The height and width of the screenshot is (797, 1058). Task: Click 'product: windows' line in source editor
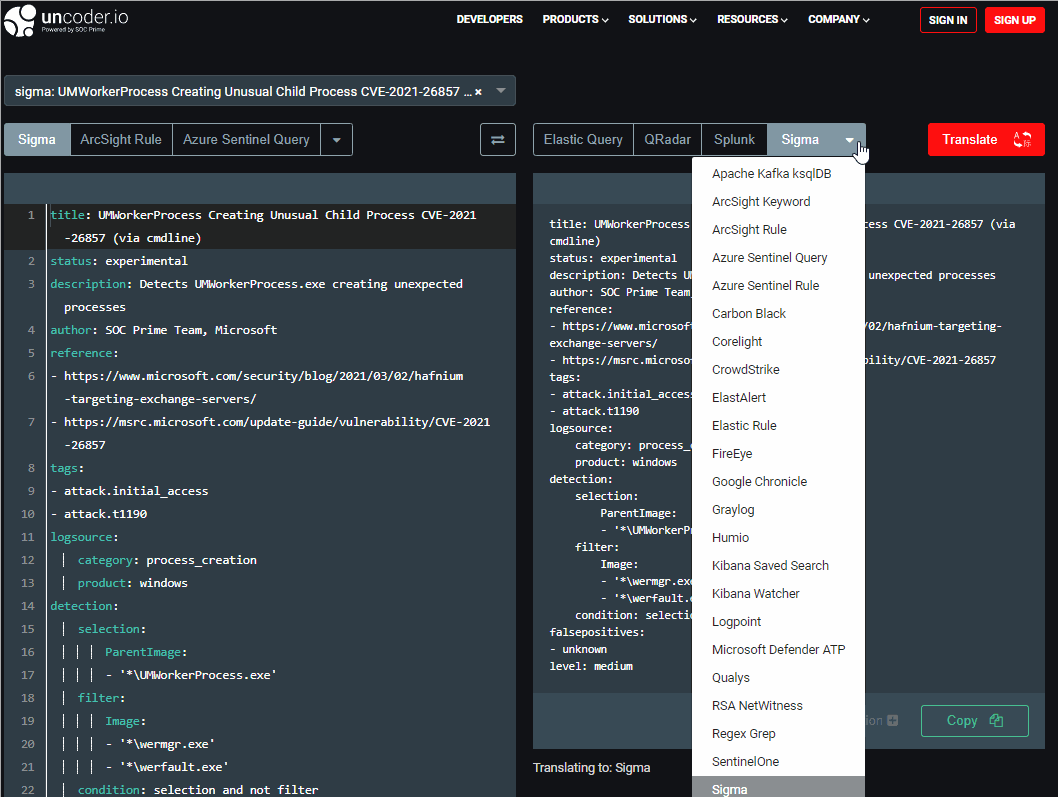(x=132, y=583)
